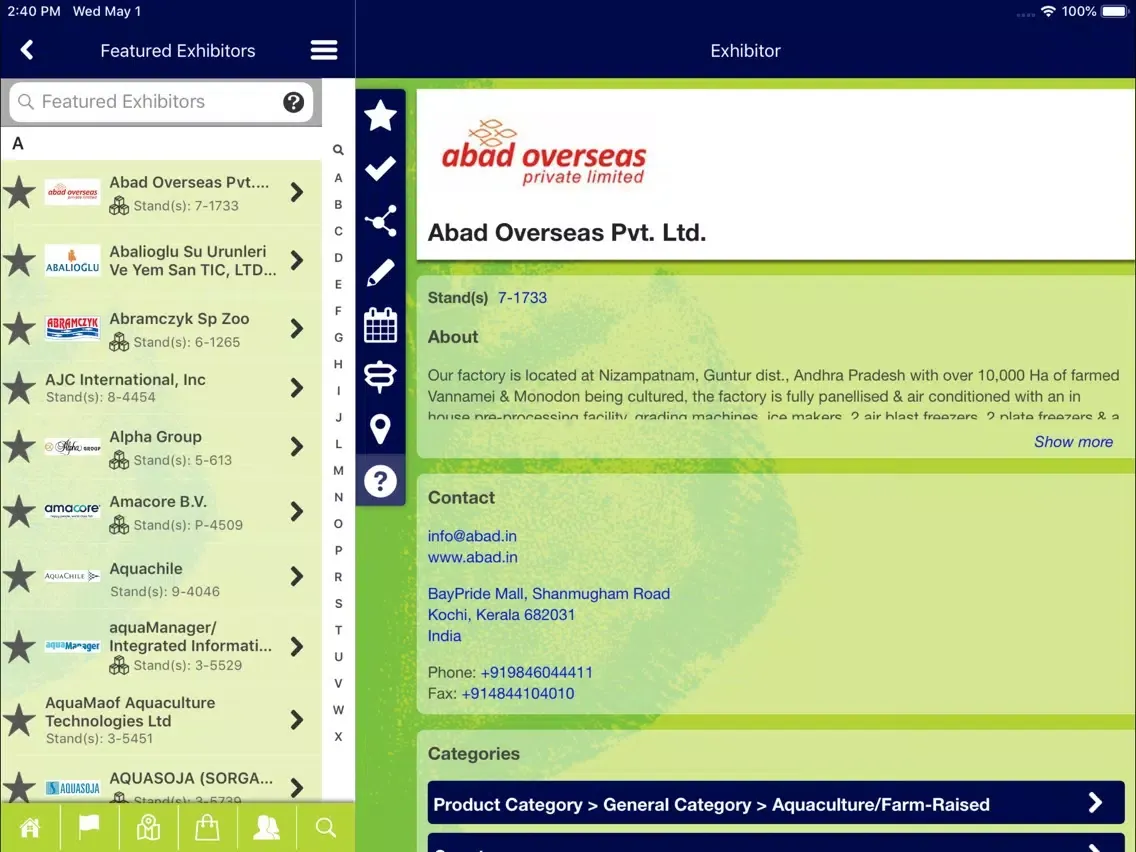Toggle favorite star for Aquachile
This screenshot has width=1136, height=852.
point(20,577)
